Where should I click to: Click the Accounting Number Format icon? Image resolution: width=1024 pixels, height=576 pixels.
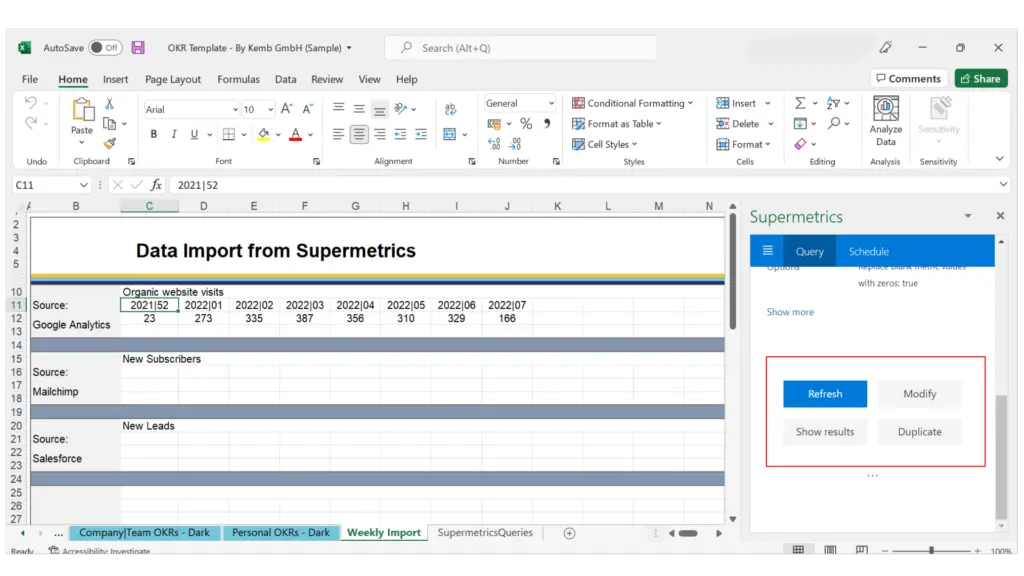click(x=494, y=123)
